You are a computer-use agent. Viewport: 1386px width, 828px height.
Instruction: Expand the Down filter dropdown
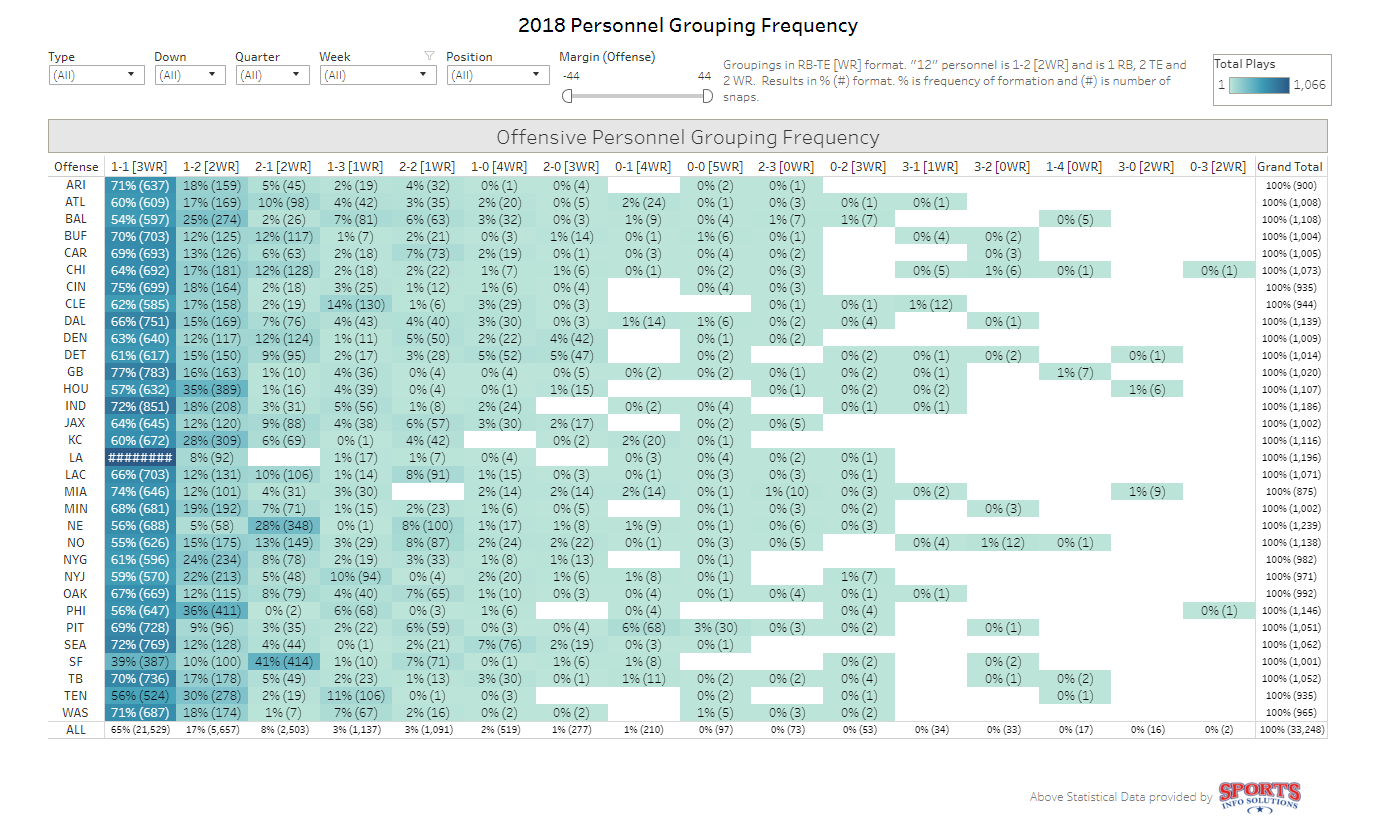(x=189, y=75)
